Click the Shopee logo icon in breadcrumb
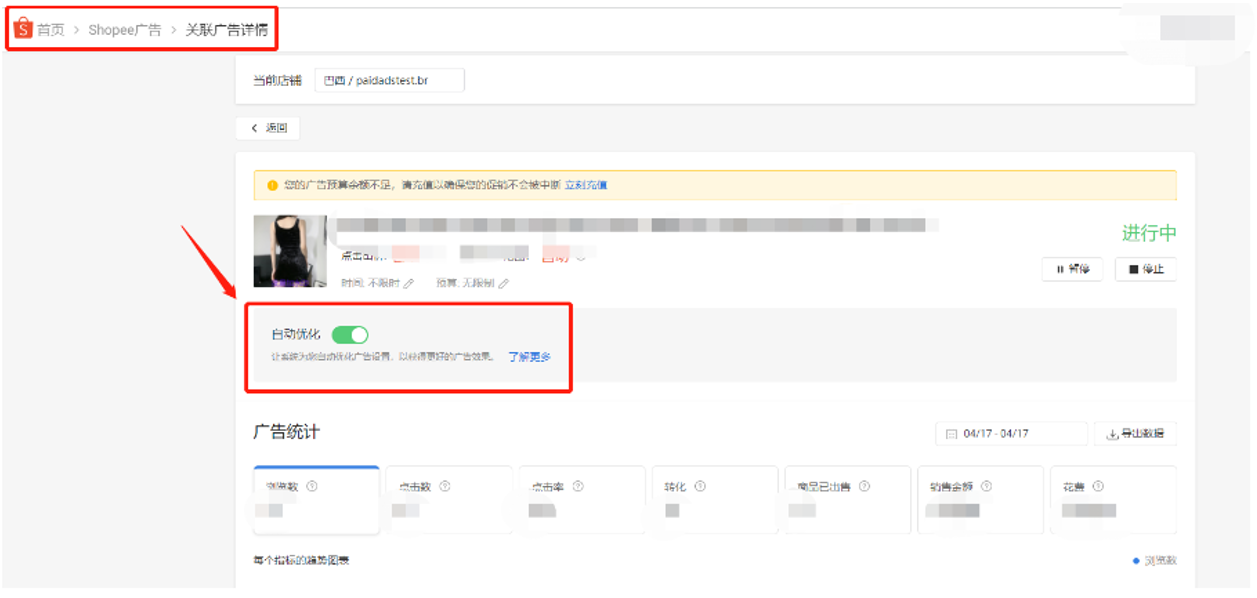The height and width of the screenshot is (598, 1257). coord(23,29)
